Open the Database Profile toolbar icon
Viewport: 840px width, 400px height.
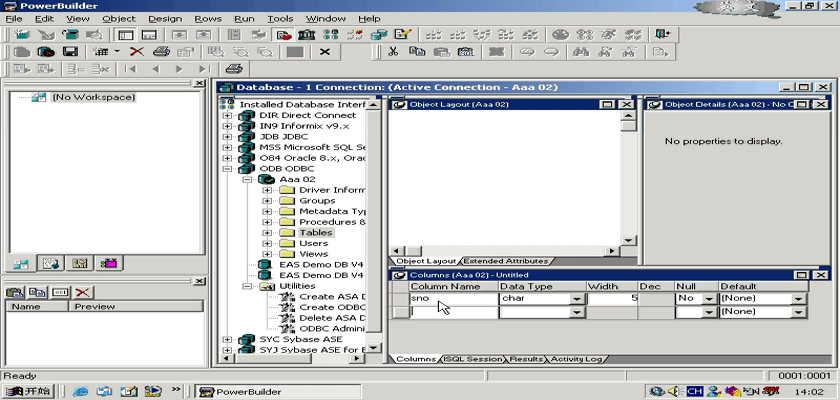pos(331,35)
